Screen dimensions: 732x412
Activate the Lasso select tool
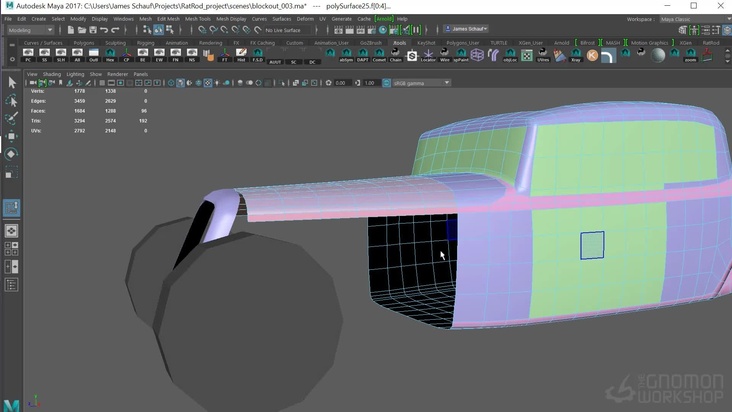[11, 101]
